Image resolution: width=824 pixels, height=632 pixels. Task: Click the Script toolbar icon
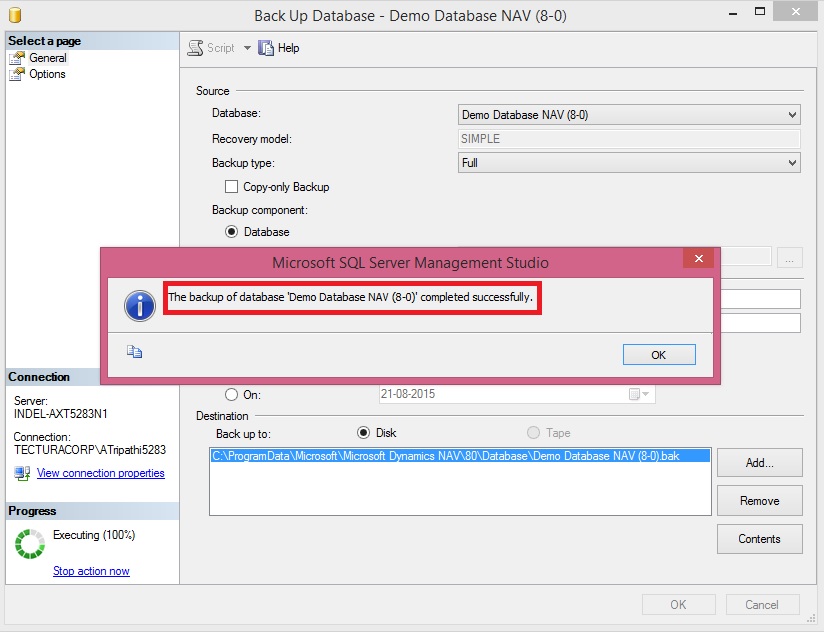tap(197, 48)
